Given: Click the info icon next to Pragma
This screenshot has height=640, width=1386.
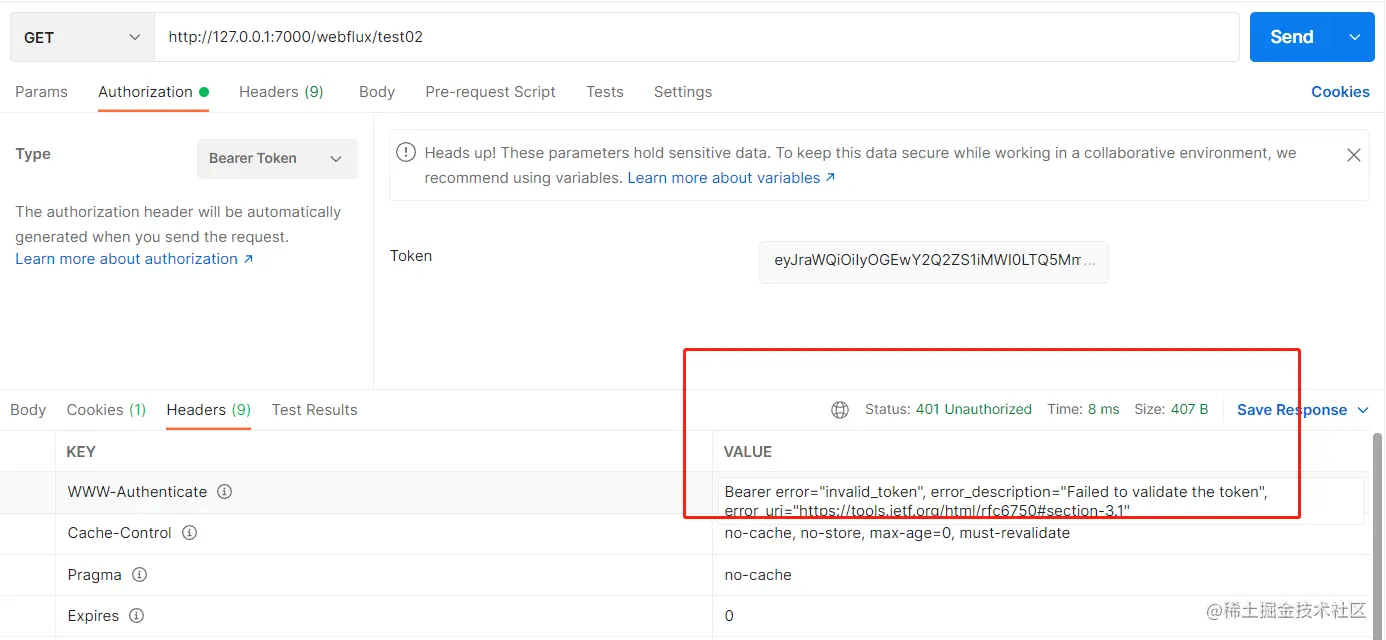Looking at the screenshot, I should pos(138,574).
